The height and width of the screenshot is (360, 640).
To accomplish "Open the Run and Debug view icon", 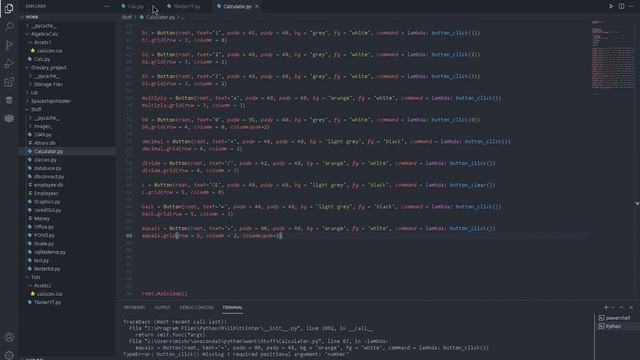I will click(9, 64).
